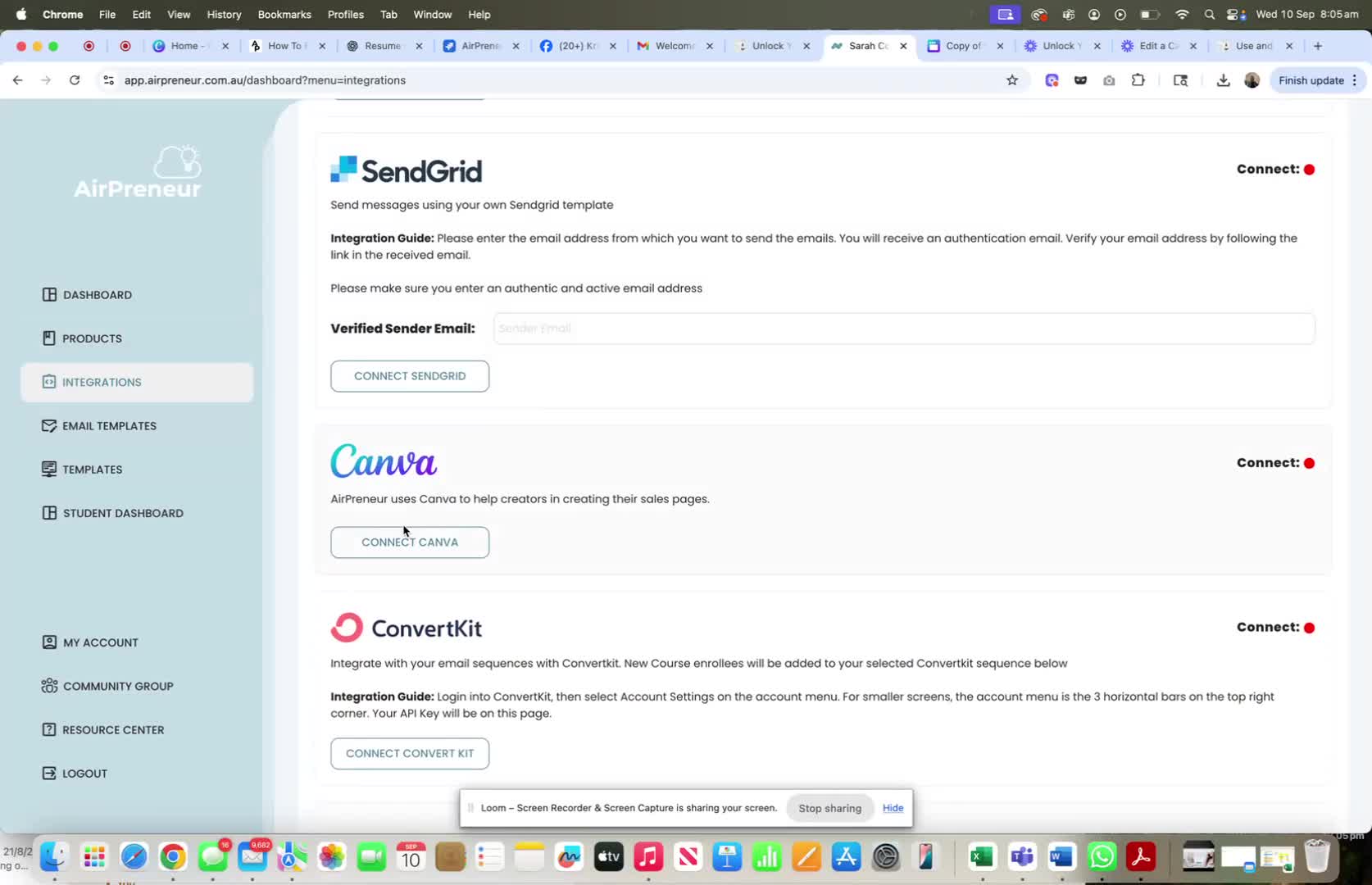
Task: Open Templates in the sidebar
Action: (x=82, y=470)
